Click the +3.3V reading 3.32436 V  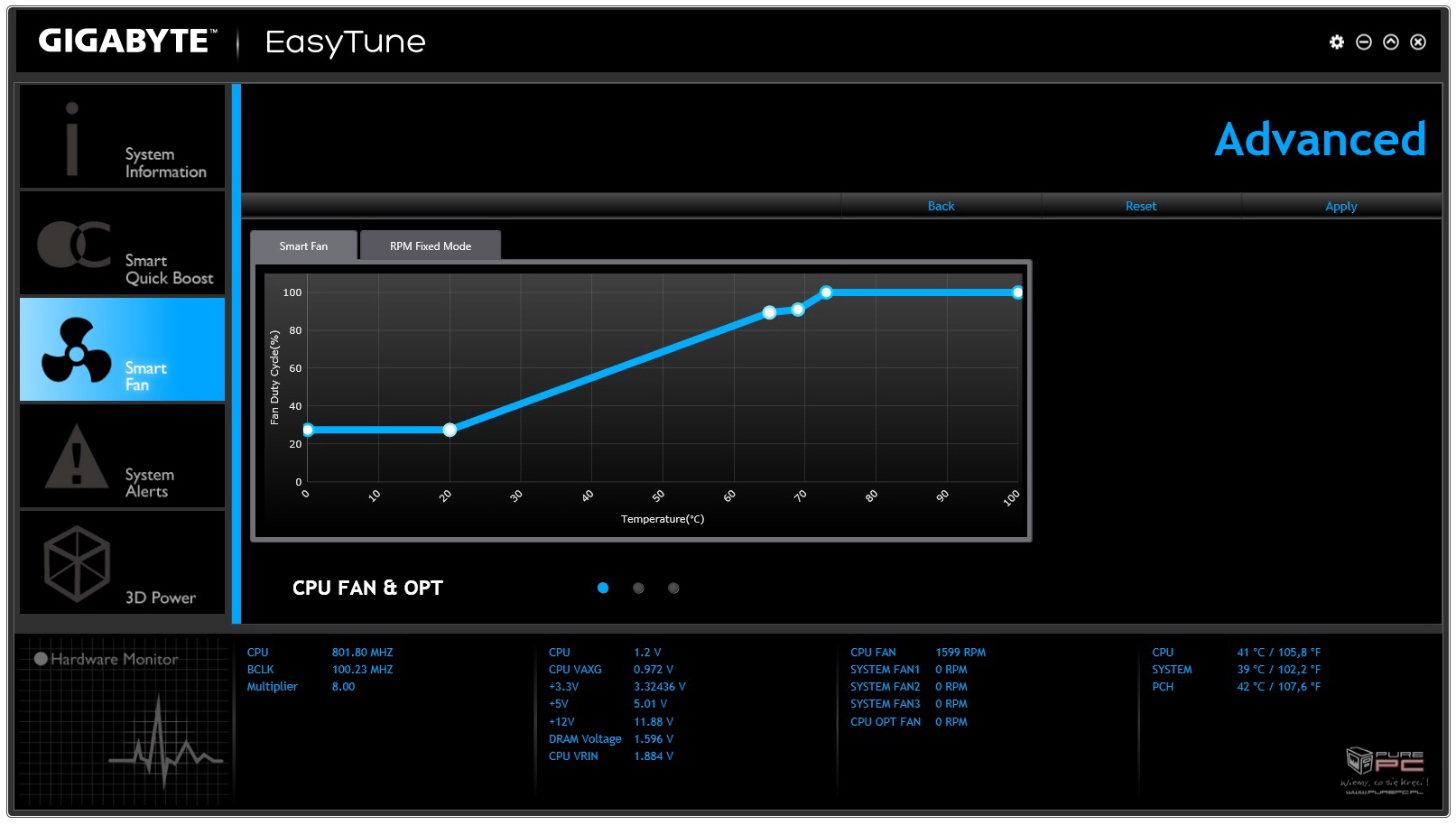(660, 686)
